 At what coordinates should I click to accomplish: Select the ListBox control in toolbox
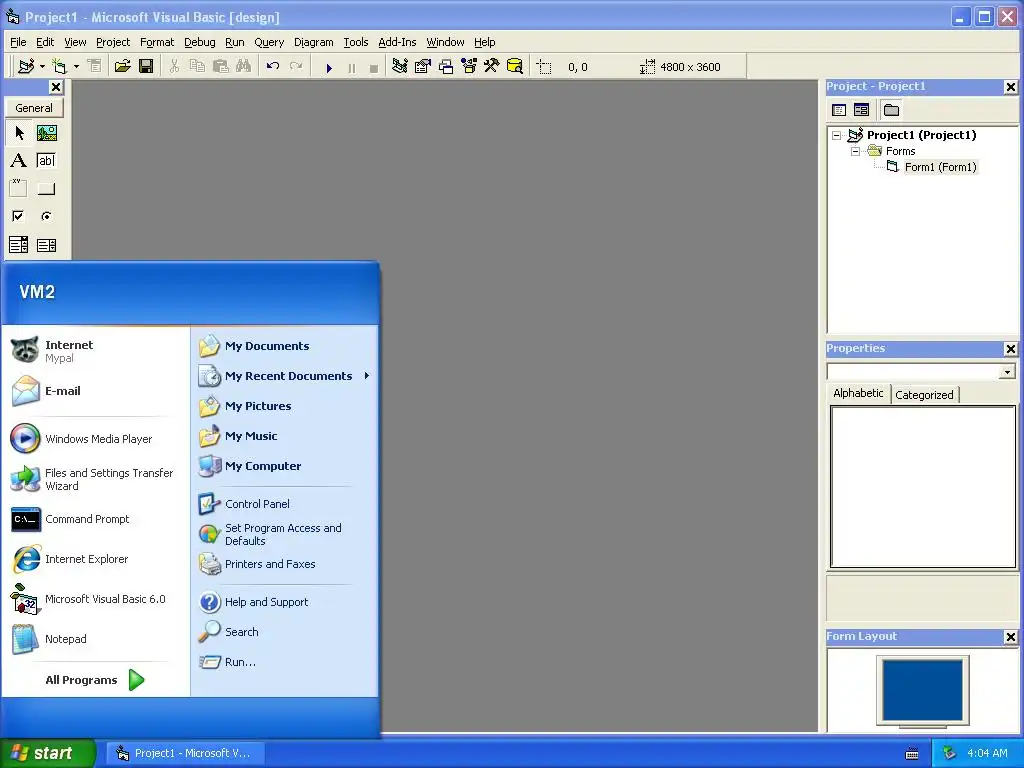coord(46,245)
